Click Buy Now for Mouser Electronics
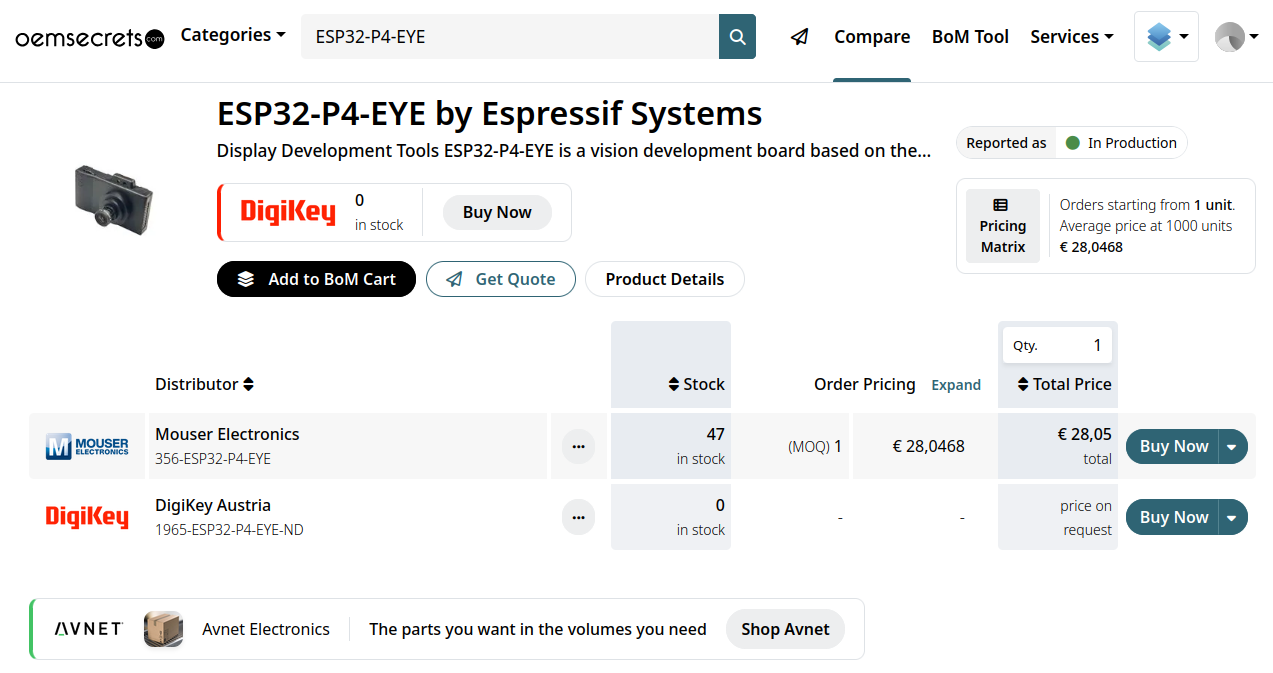Screen dimensions: 1273x673 [x=1173, y=446]
